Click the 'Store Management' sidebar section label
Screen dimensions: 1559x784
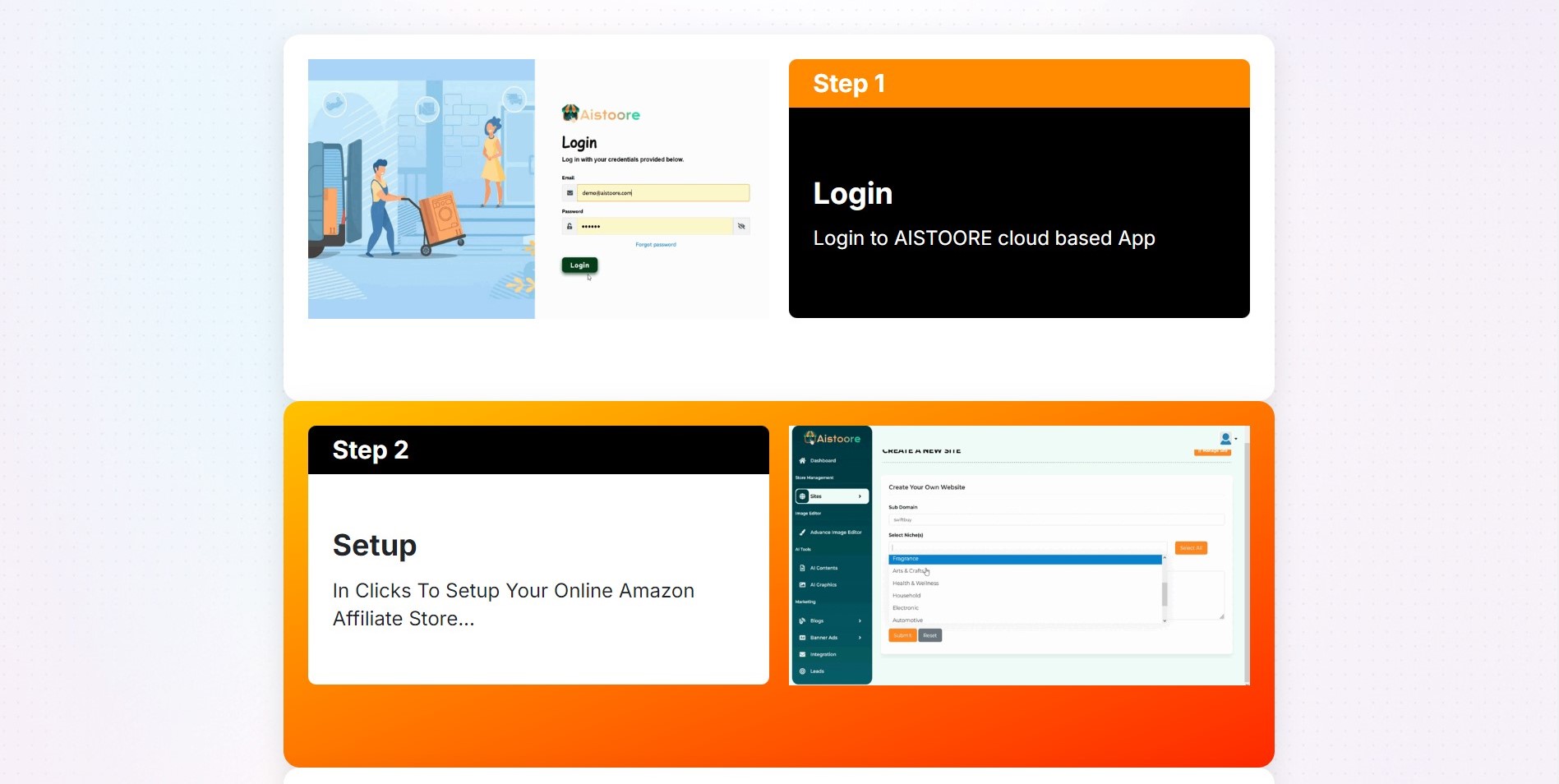click(814, 477)
